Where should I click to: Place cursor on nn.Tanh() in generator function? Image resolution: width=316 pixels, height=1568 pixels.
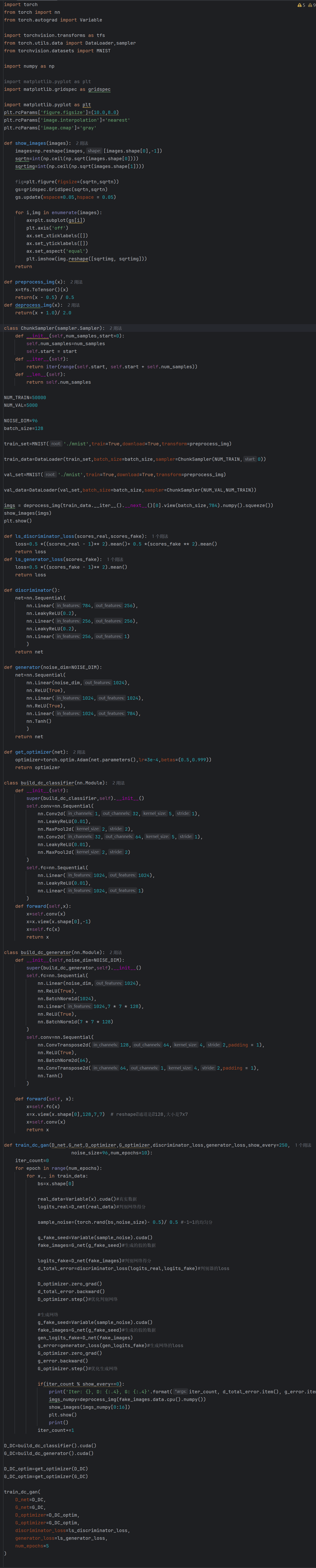click(x=38, y=721)
